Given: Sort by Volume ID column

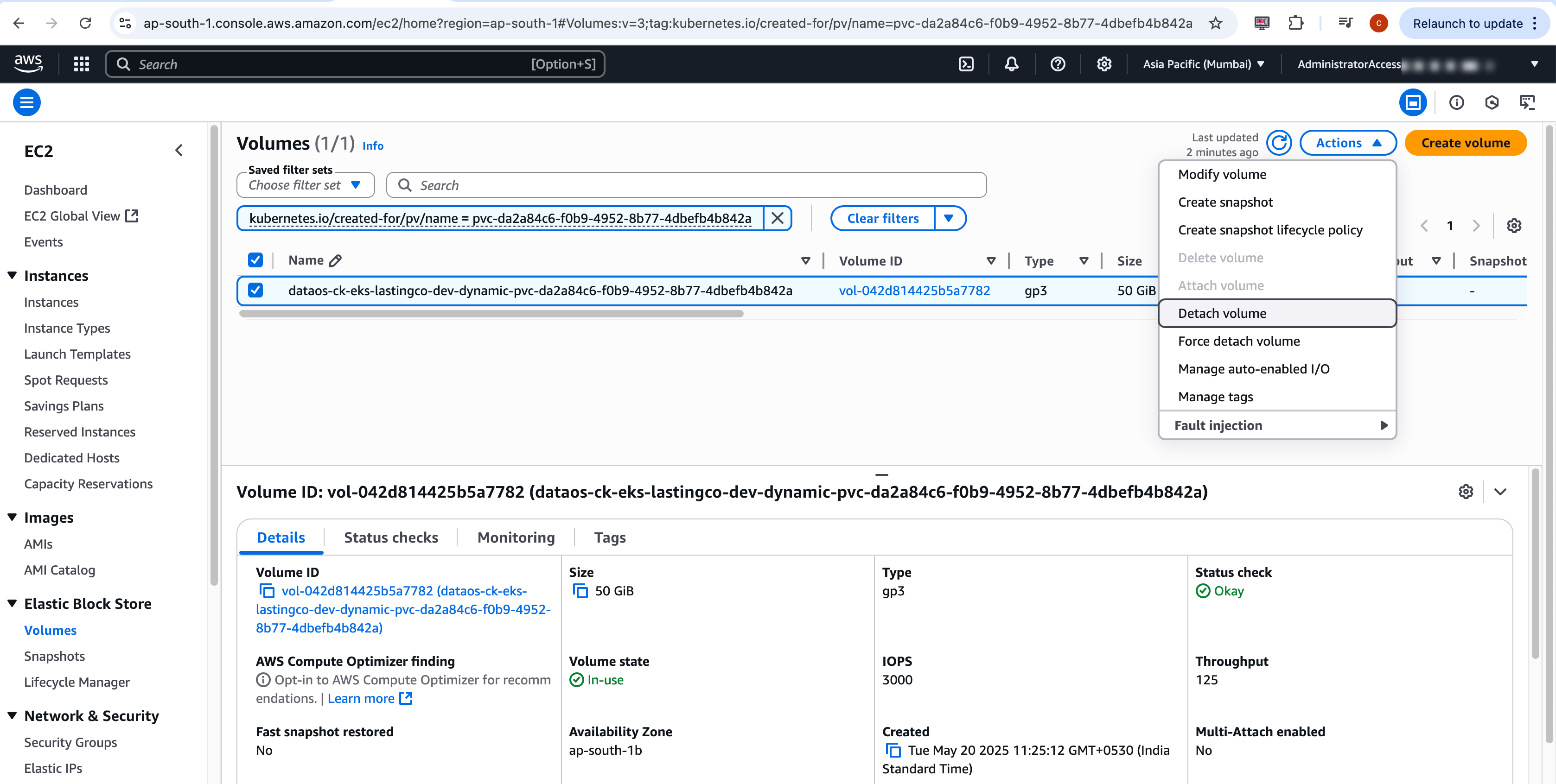Looking at the screenshot, I should pos(917,261).
